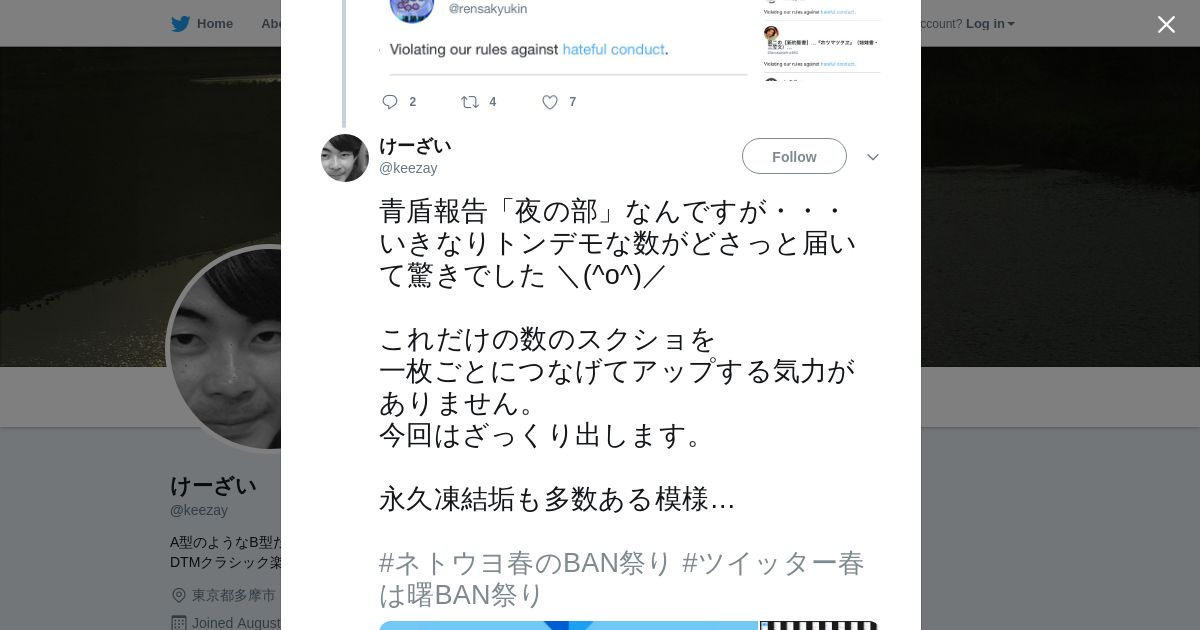
Task: Open the hateful conduct policy link
Action: coord(613,49)
